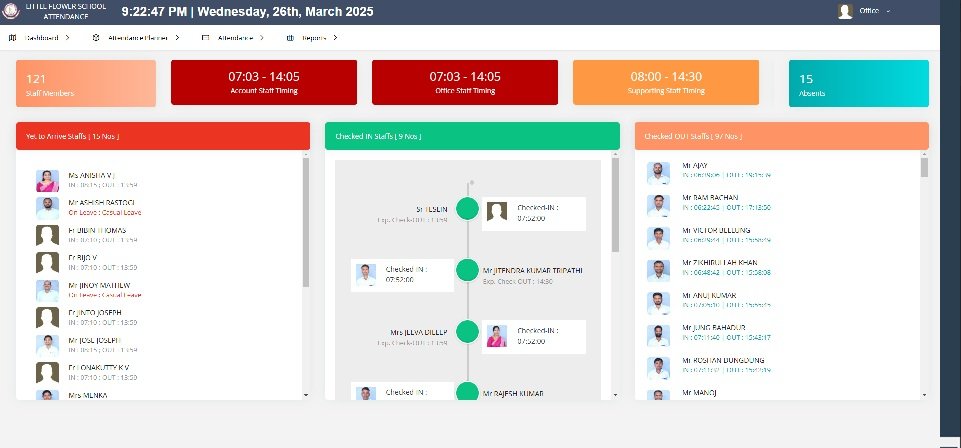This screenshot has width=961, height=448.
Task: Click Yet to Arrive list scroll-down arrow
Action: point(306,395)
